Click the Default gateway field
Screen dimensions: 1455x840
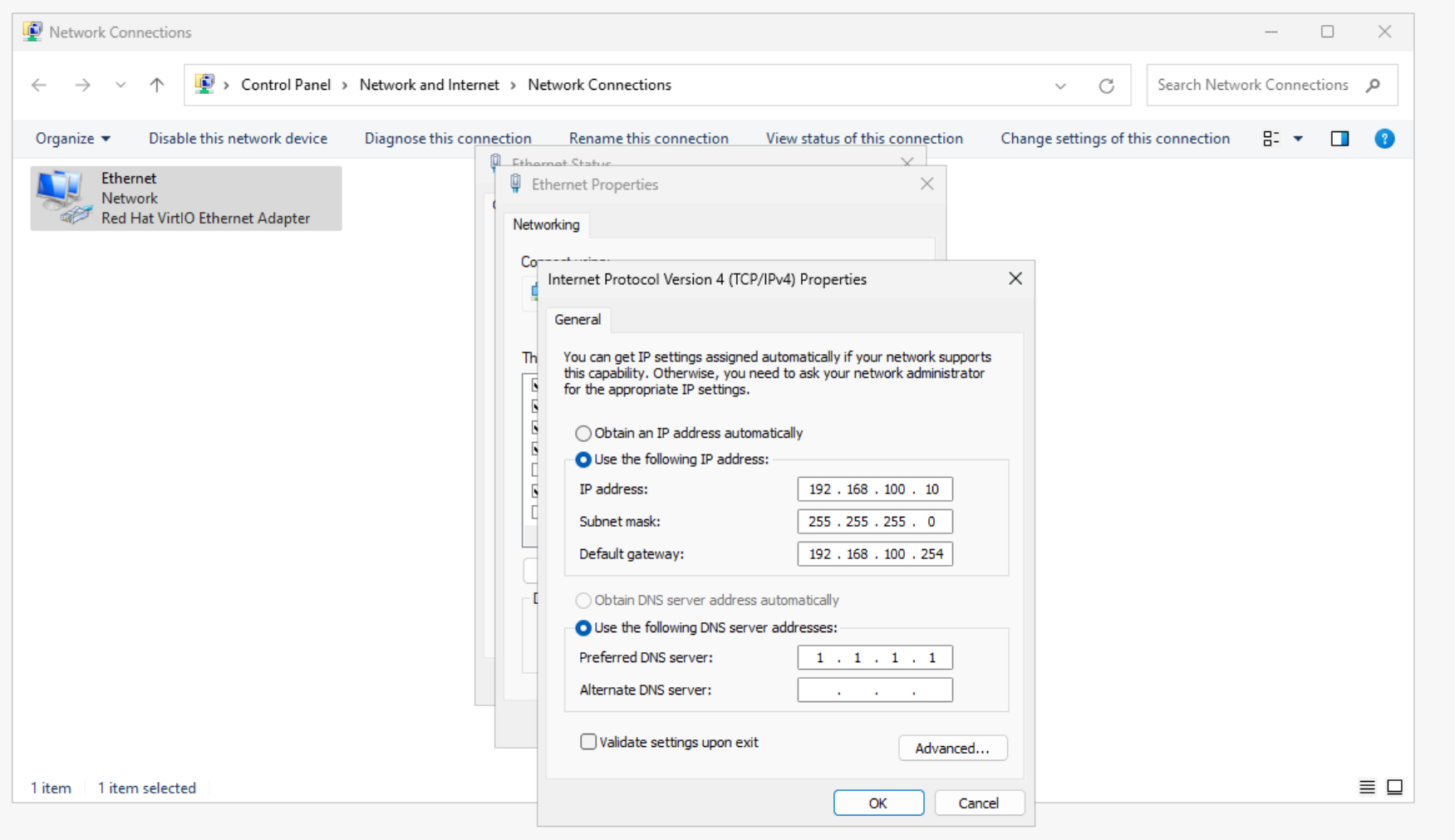tap(875, 554)
